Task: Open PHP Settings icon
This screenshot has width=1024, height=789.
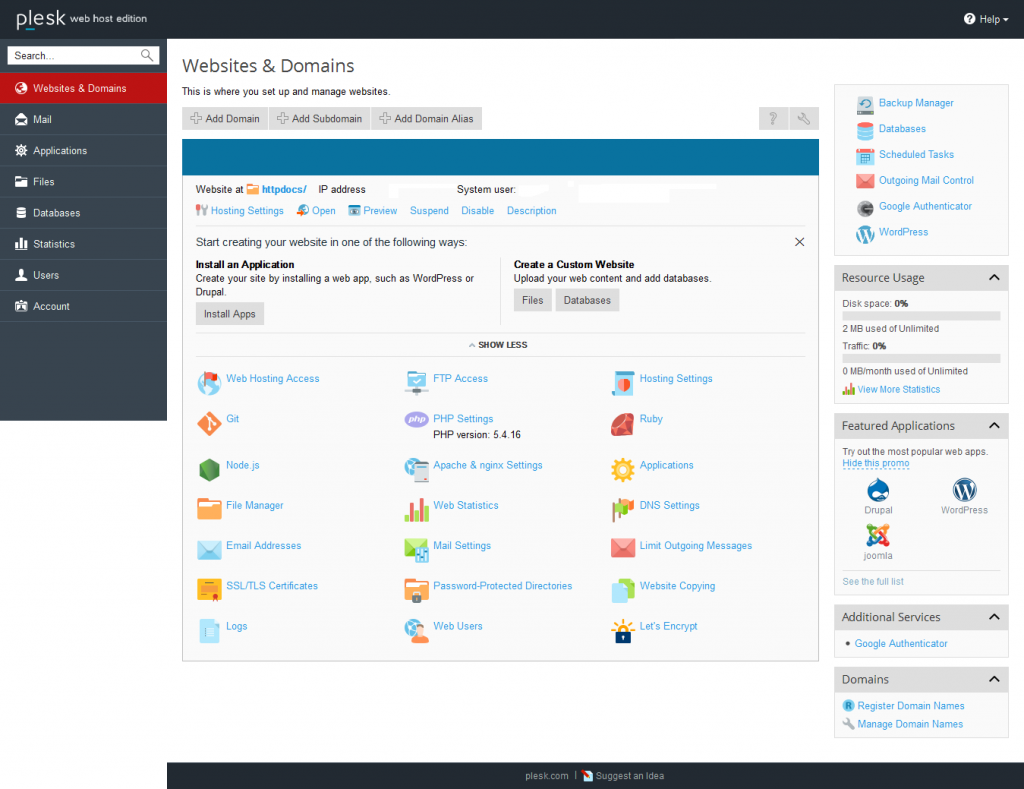Action: coord(416,420)
